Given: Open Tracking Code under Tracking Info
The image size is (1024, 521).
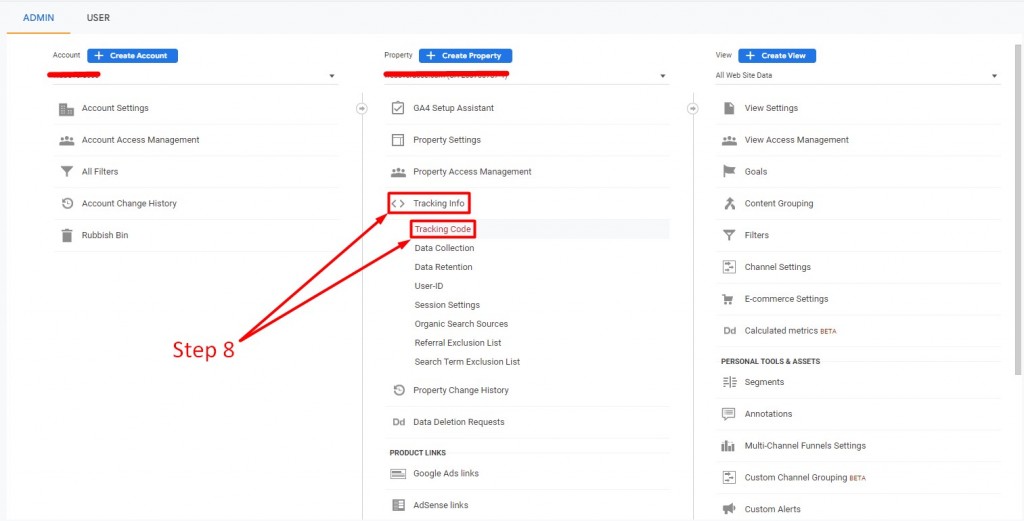Looking at the screenshot, I should [x=443, y=229].
